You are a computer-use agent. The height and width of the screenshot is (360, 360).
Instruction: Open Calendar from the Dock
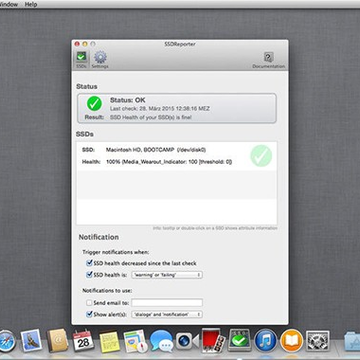pyautogui.click(x=83, y=341)
